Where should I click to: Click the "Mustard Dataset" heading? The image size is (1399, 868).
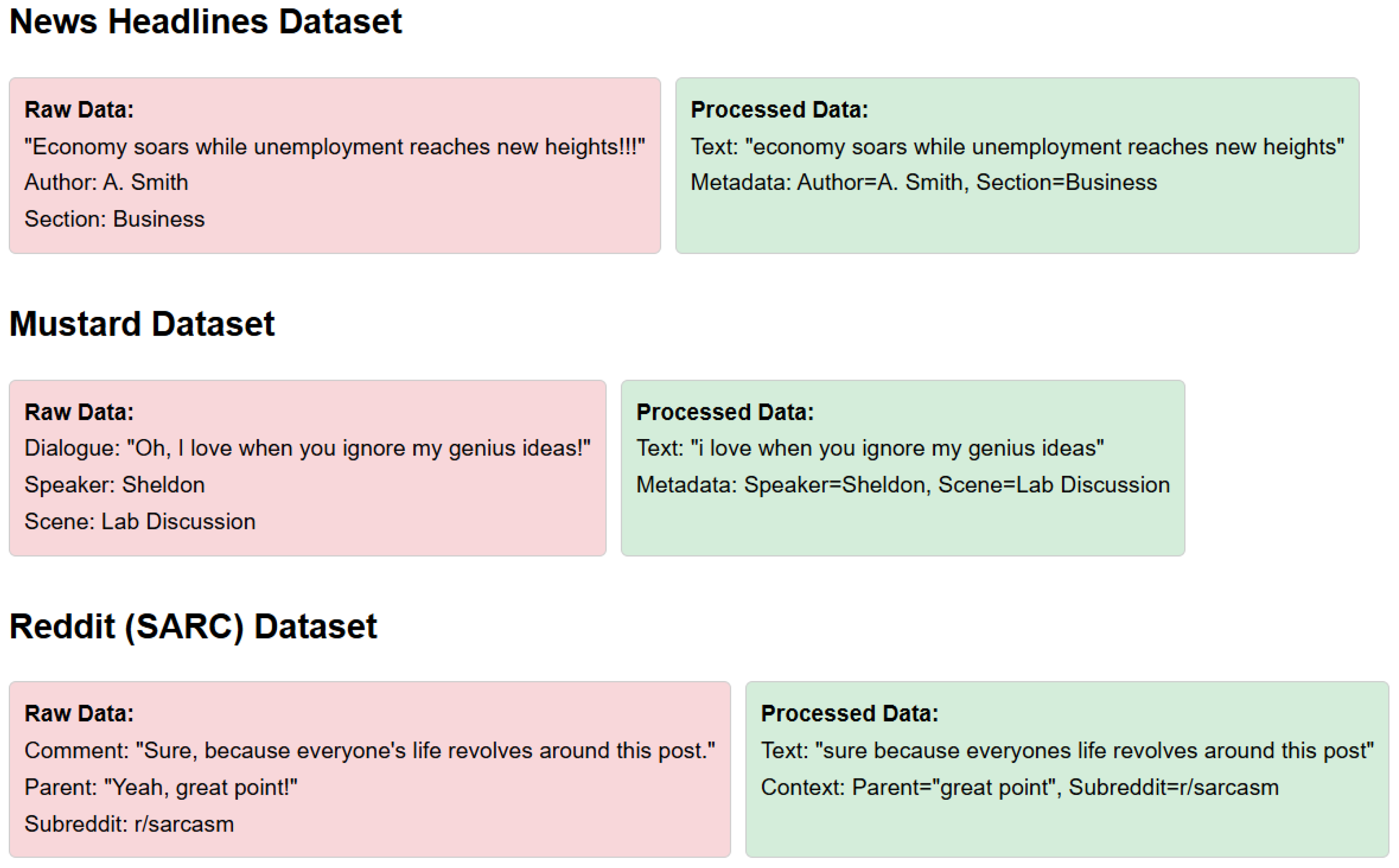tap(142, 324)
